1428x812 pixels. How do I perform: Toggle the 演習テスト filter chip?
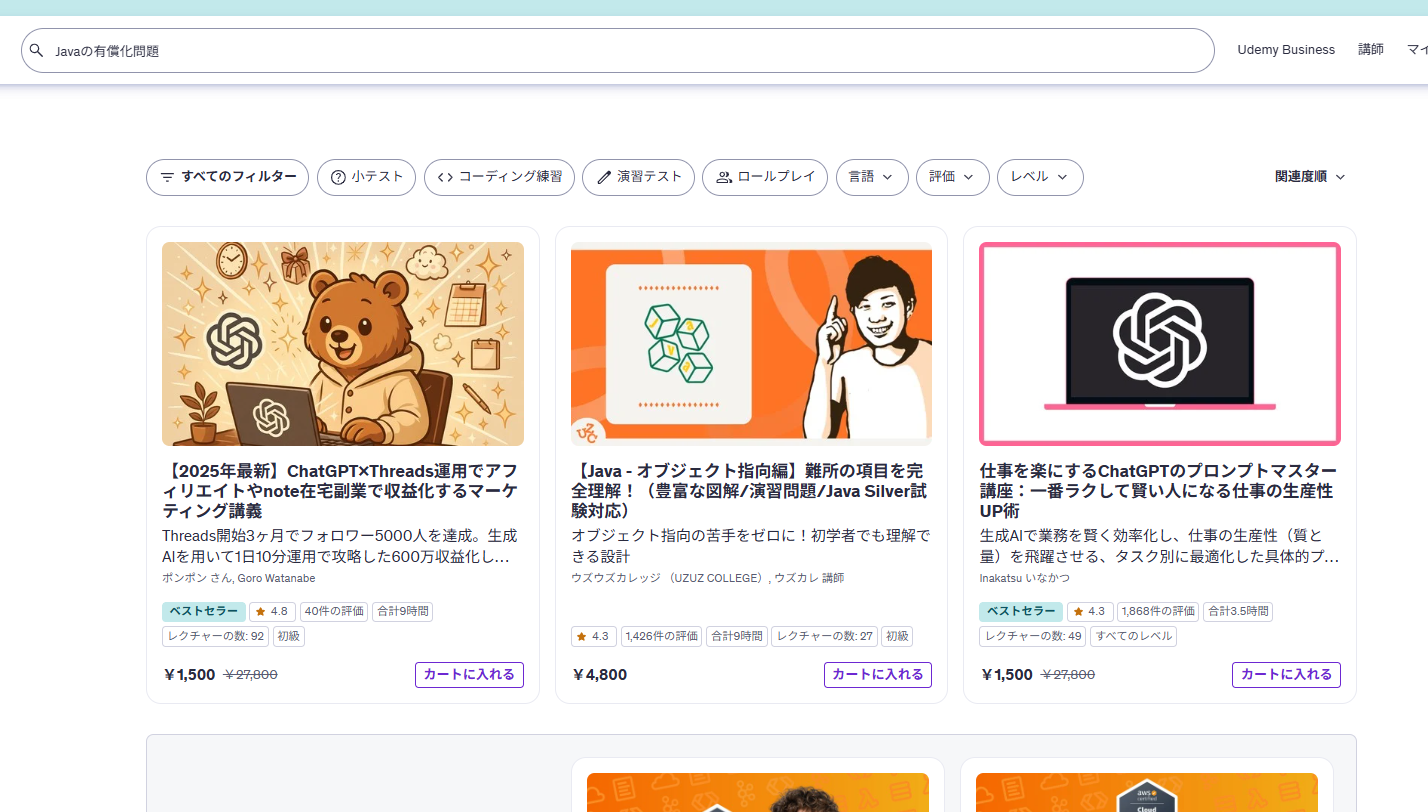click(638, 177)
